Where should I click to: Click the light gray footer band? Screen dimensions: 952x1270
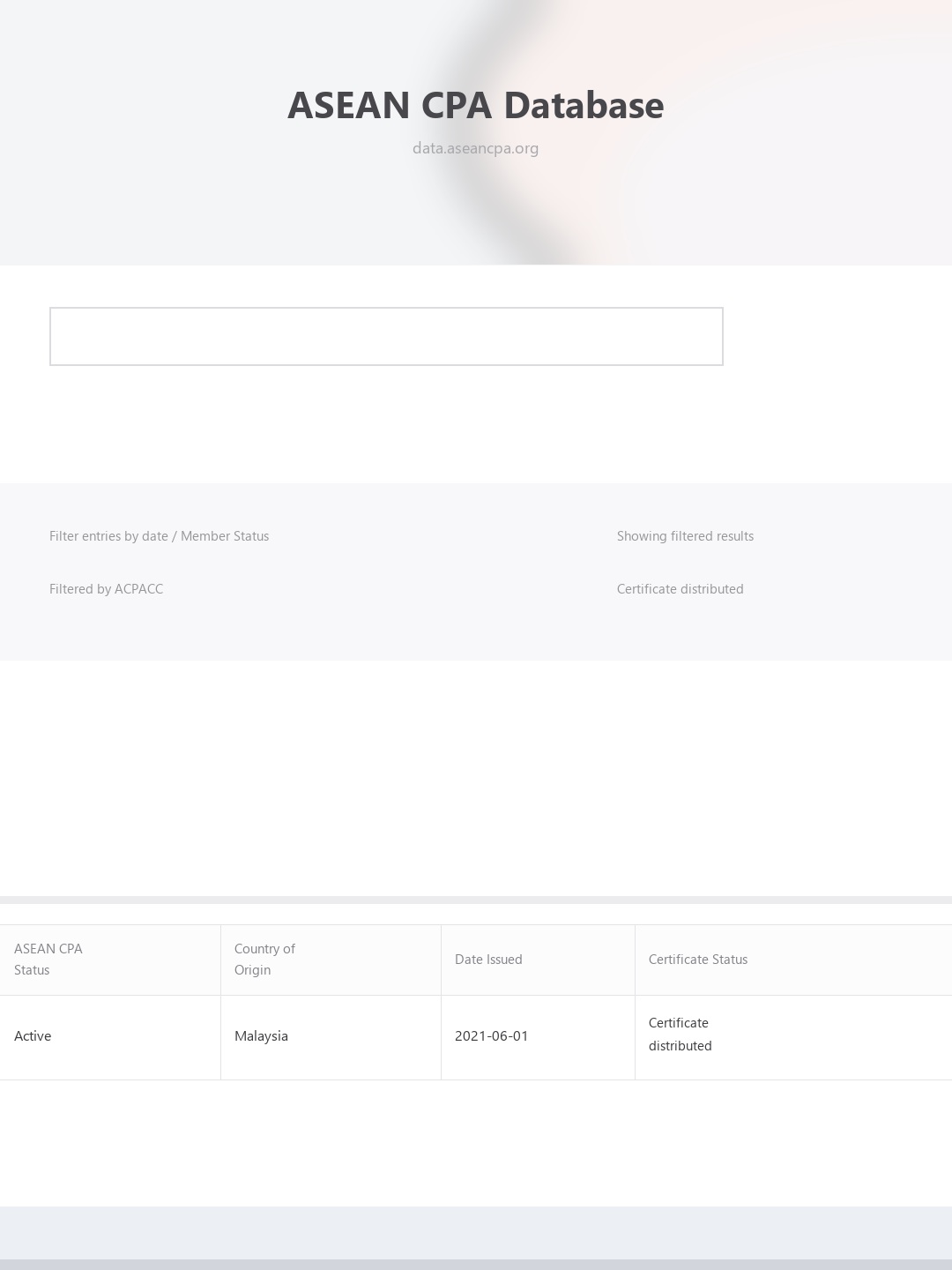(x=476, y=1233)
